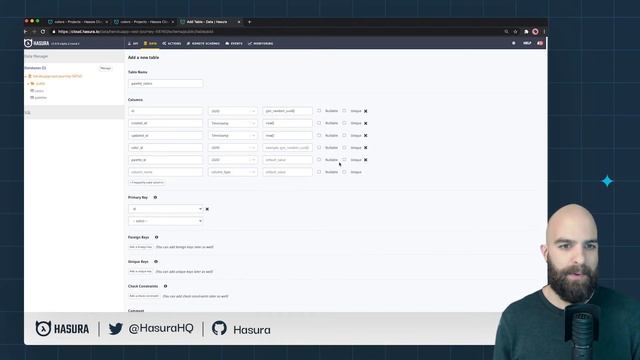Screen dimensions: 640x360
Task: Click the Unique Keys info icon
Action: point(156,262)
